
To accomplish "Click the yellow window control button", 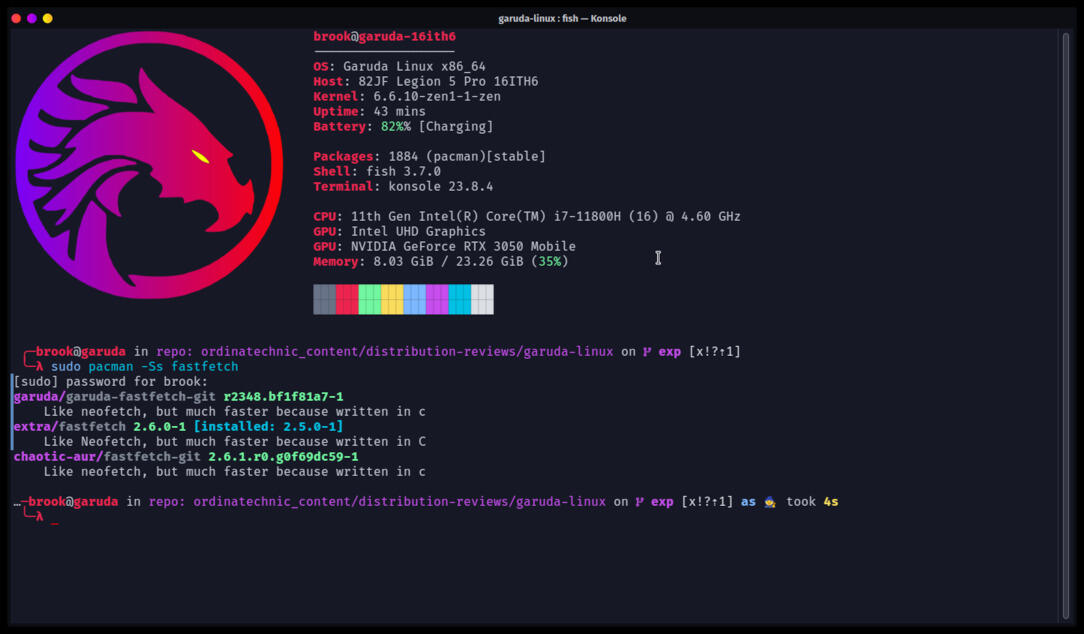I will coord(48,18).
